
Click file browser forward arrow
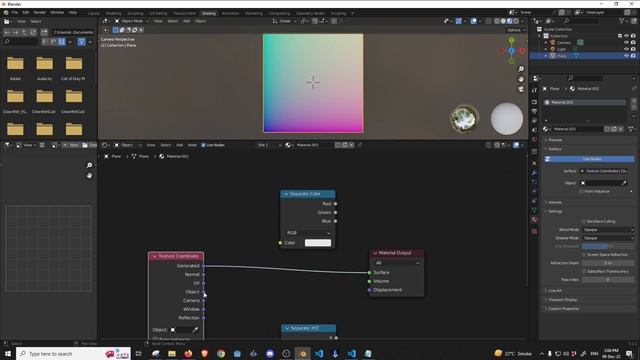16,32
